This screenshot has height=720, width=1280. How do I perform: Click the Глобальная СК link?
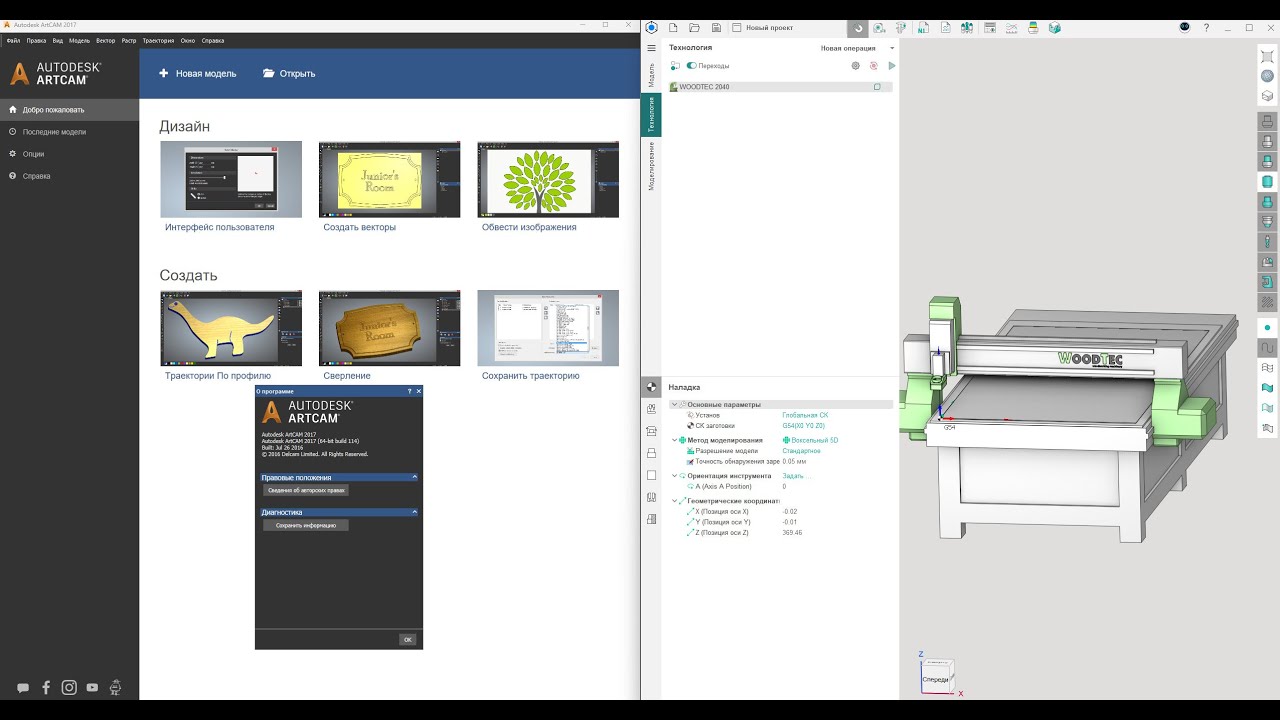805,415
